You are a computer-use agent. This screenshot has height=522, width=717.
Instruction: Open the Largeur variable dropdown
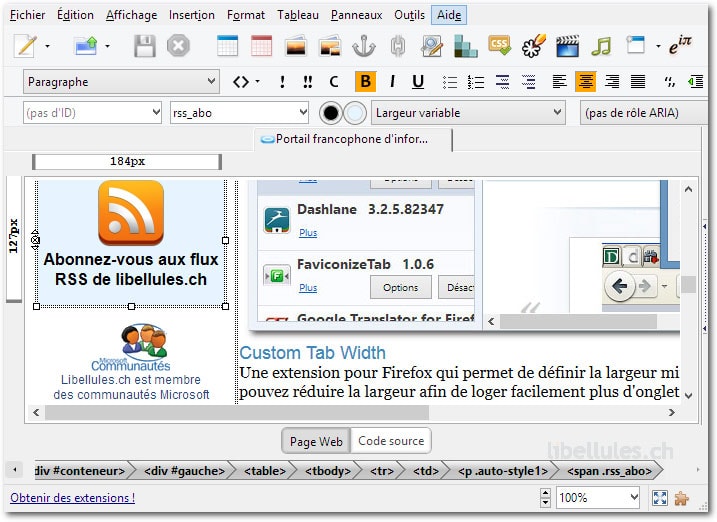click(468, 112)
